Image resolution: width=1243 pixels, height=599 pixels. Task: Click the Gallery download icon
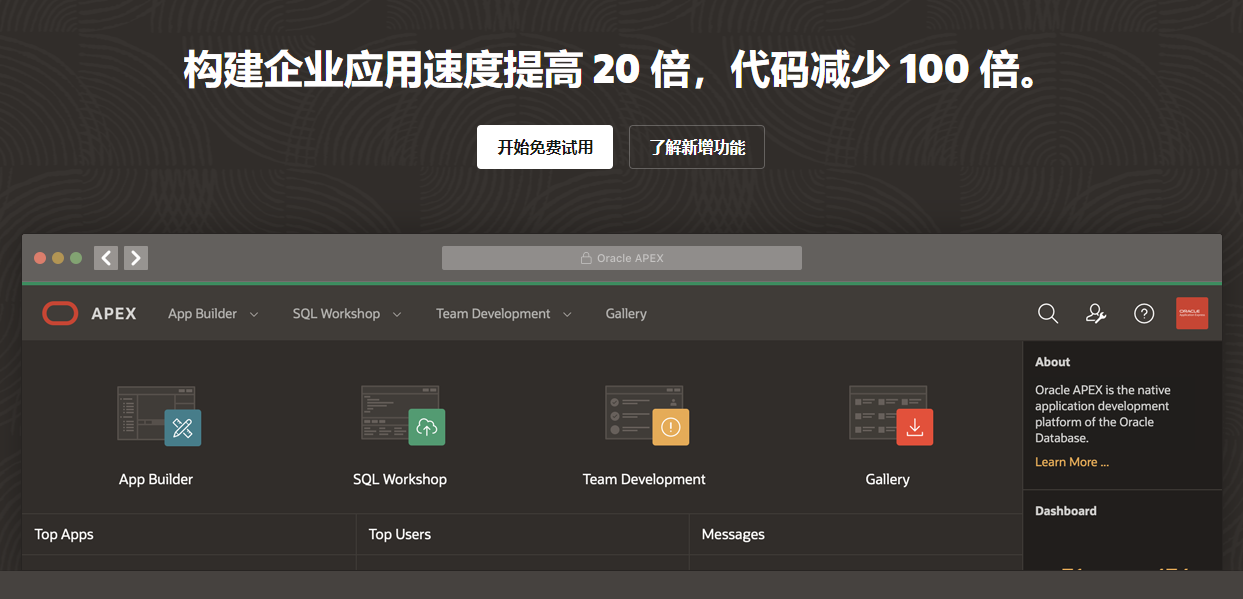[x=915, y=427]
